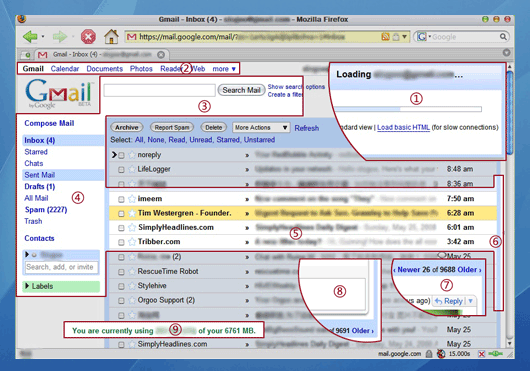Click the padlock icon in the status bar
Screen dimensions: 530x371
coord(429,354)
